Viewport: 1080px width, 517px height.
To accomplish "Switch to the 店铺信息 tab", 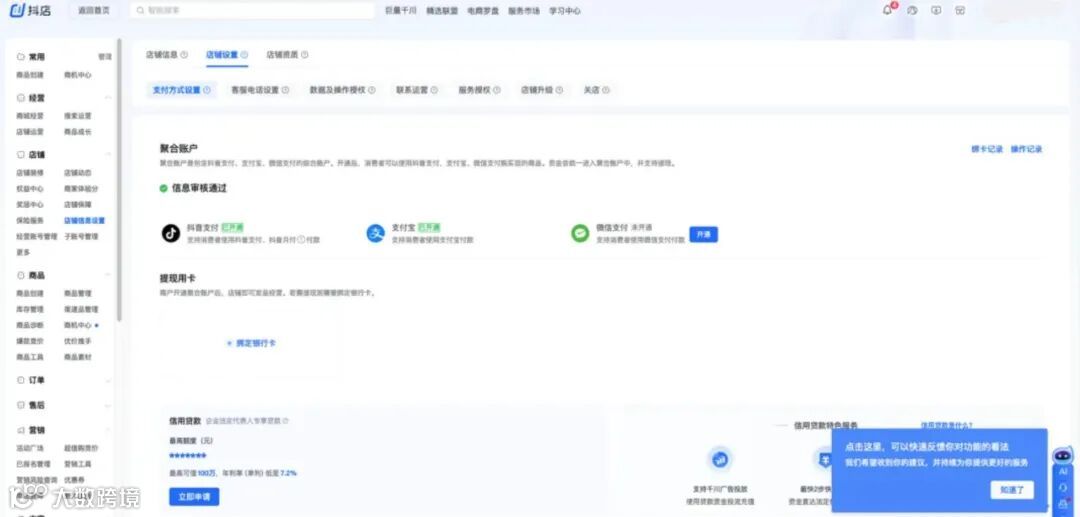I will click(162, 54).
